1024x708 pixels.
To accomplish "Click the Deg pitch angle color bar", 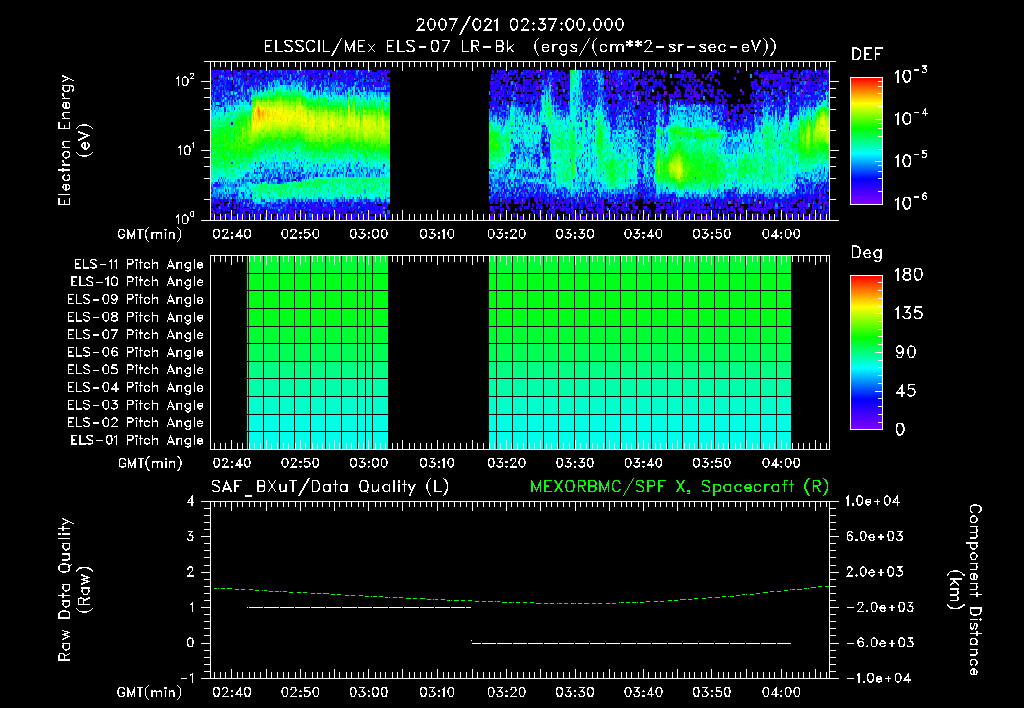I will pos(867,352).
